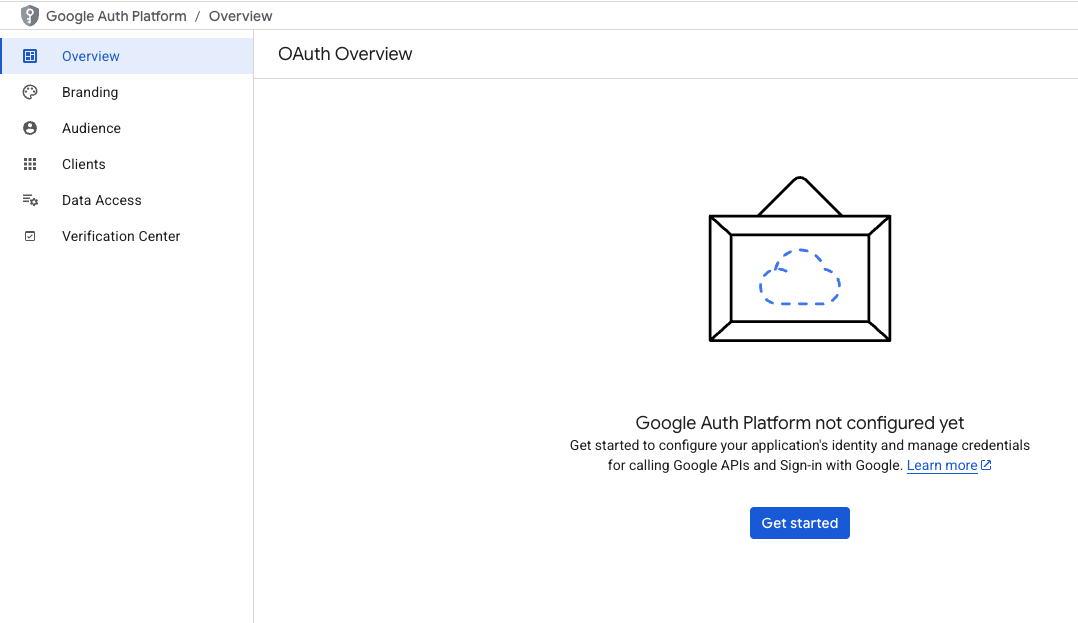Navigate to Data Access

pos(102,200)
